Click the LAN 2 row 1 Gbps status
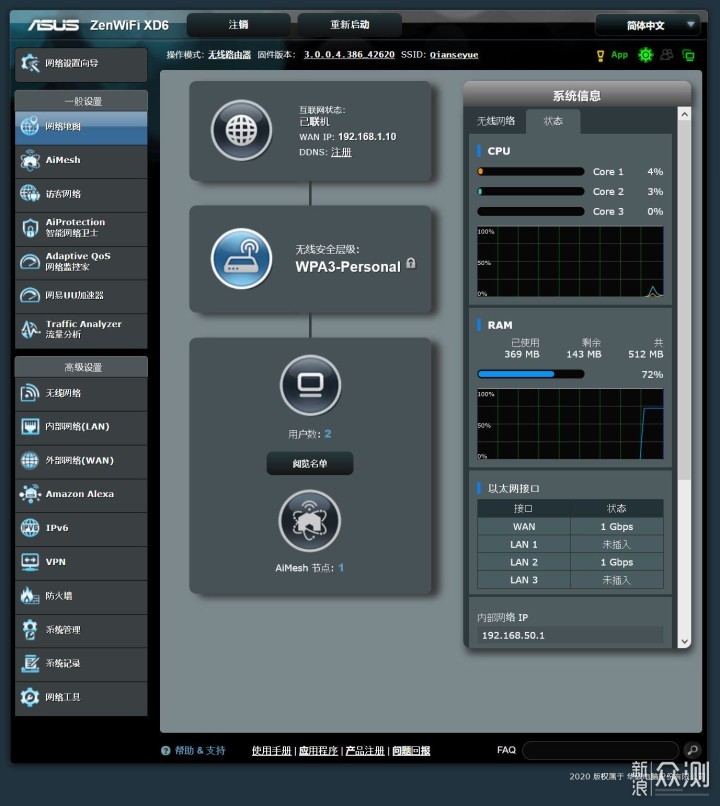 pos(617,562)
